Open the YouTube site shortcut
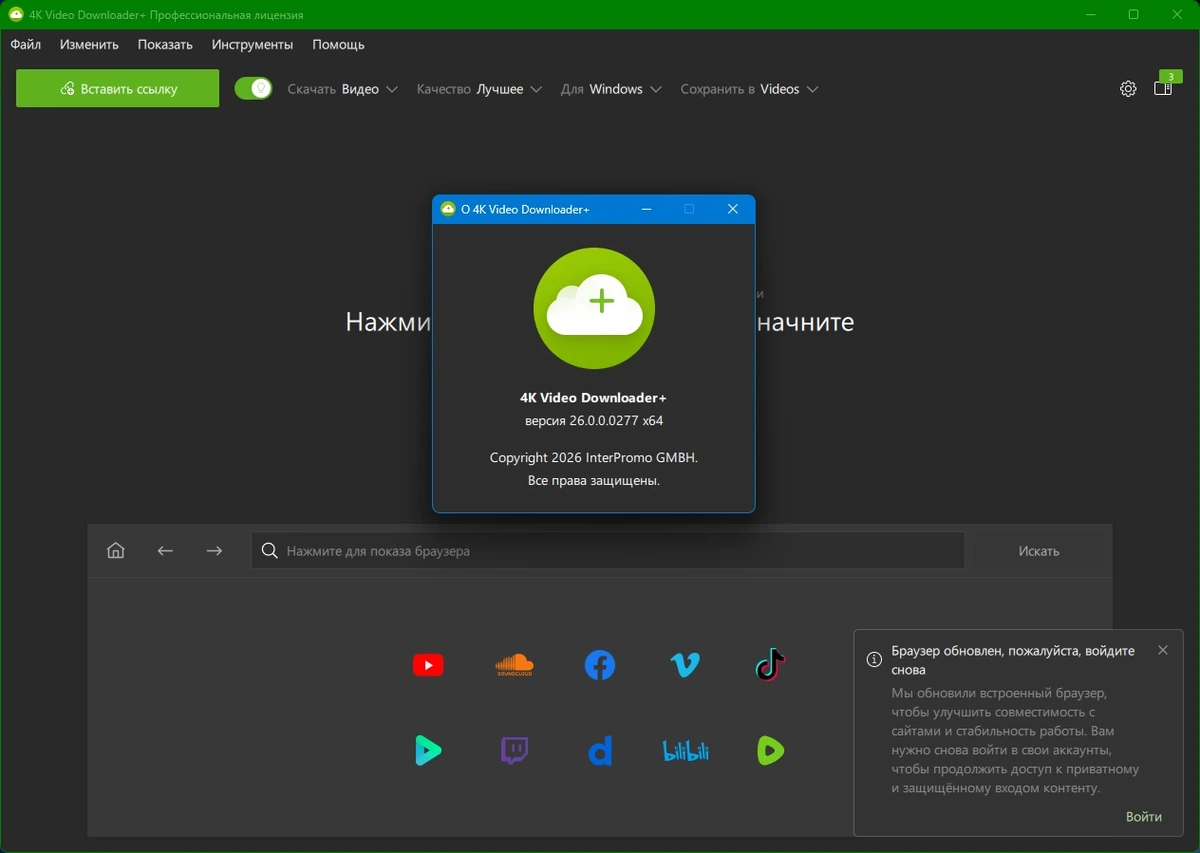The image size is (1200, 853). tap(428, 665)
